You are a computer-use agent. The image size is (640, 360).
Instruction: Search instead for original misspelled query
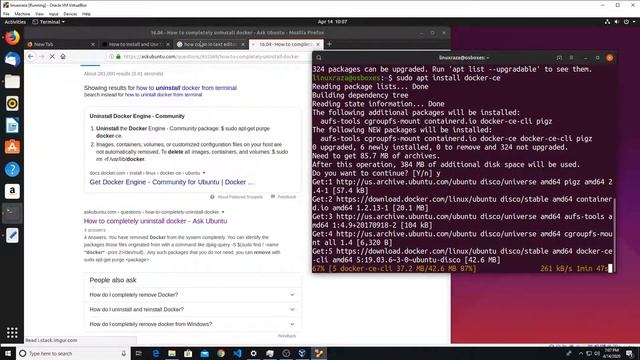click(164, 95)
